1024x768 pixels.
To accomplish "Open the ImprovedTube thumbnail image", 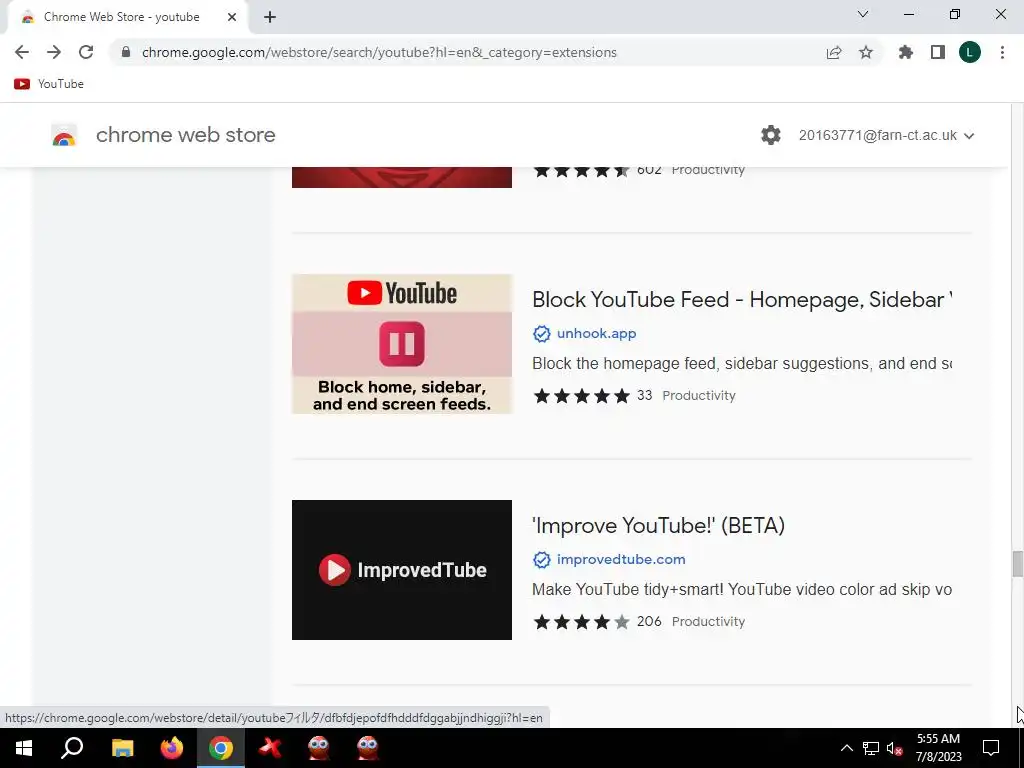I will point(402,569).
